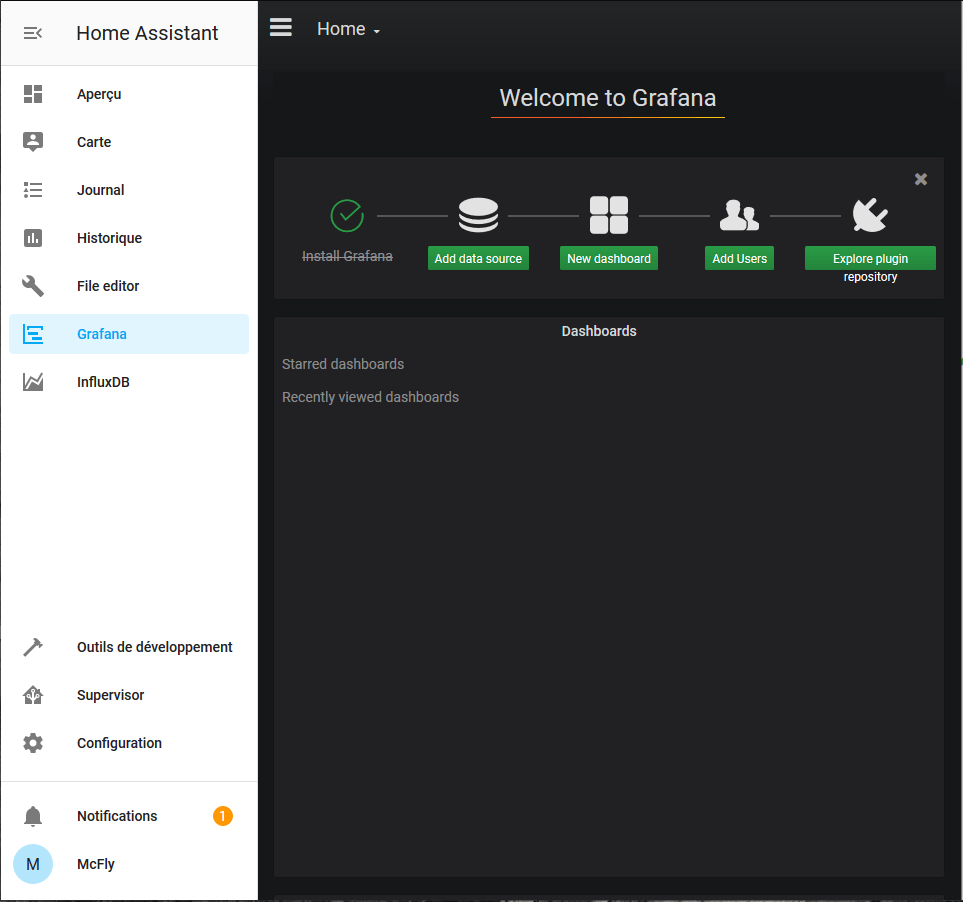Click the Journal list icon
This screenshot has height=902, width=963.
coord(33,190)
